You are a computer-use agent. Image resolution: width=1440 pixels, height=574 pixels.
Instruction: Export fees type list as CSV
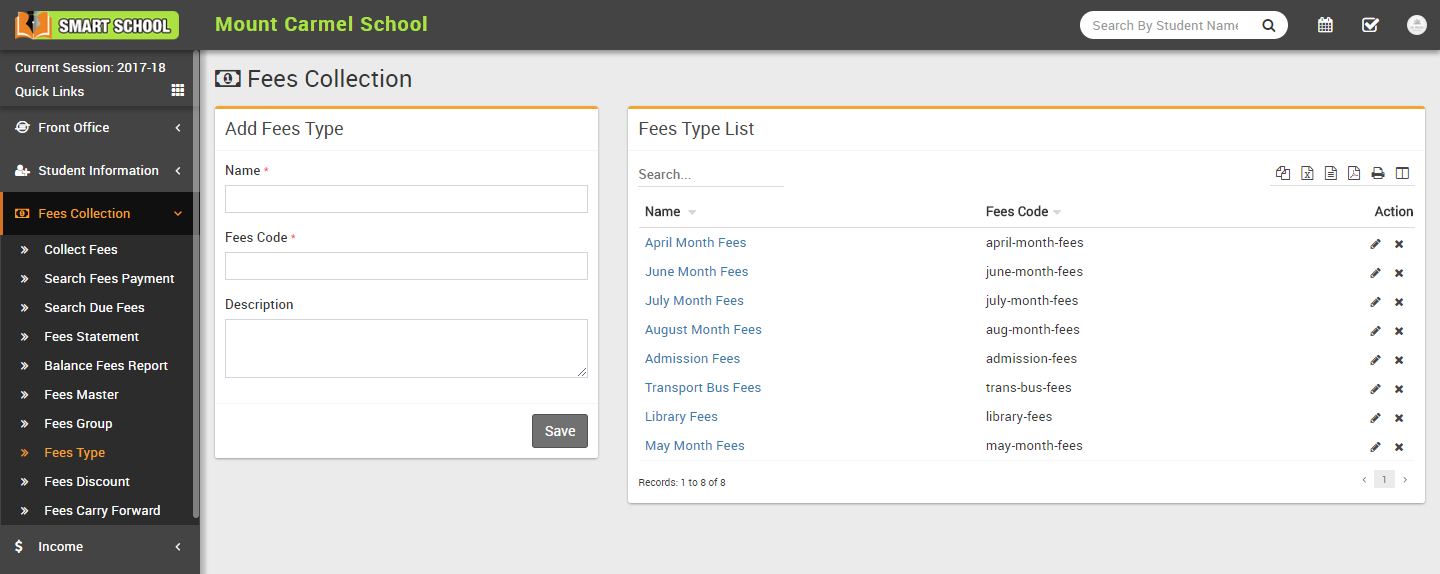(1331, 173)
